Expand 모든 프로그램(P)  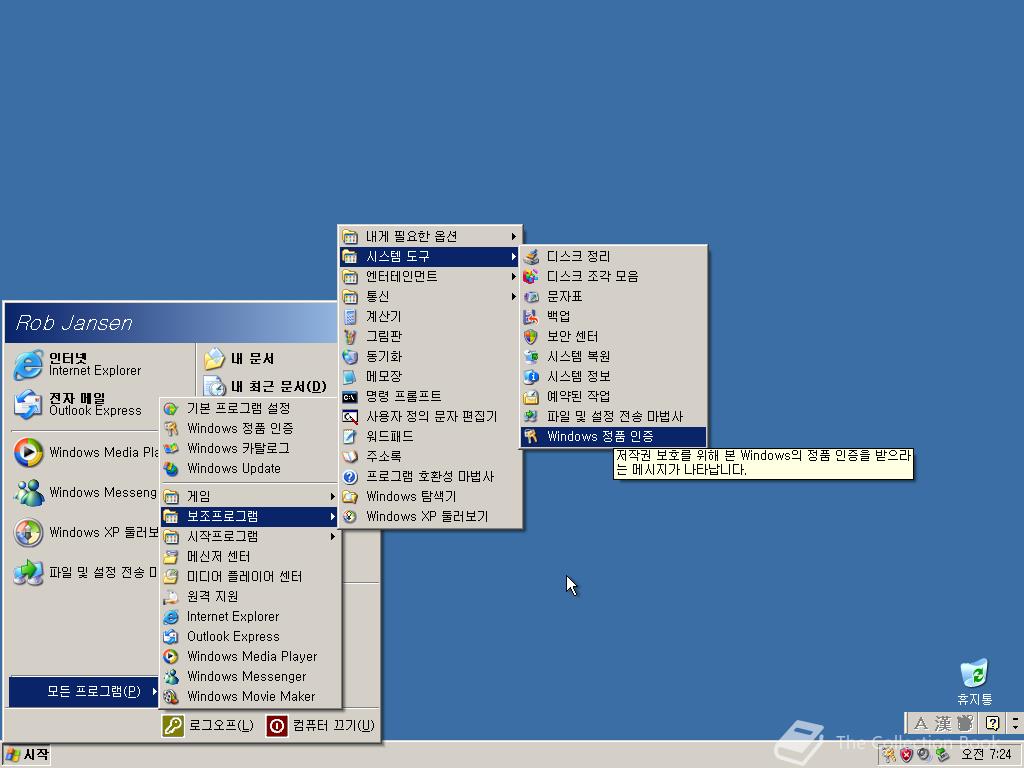point(84,691)
